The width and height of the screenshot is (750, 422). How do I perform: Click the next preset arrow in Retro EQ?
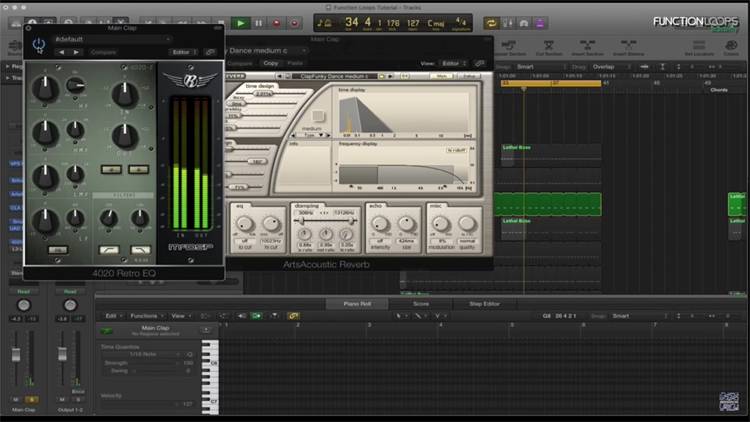(77, 51)
